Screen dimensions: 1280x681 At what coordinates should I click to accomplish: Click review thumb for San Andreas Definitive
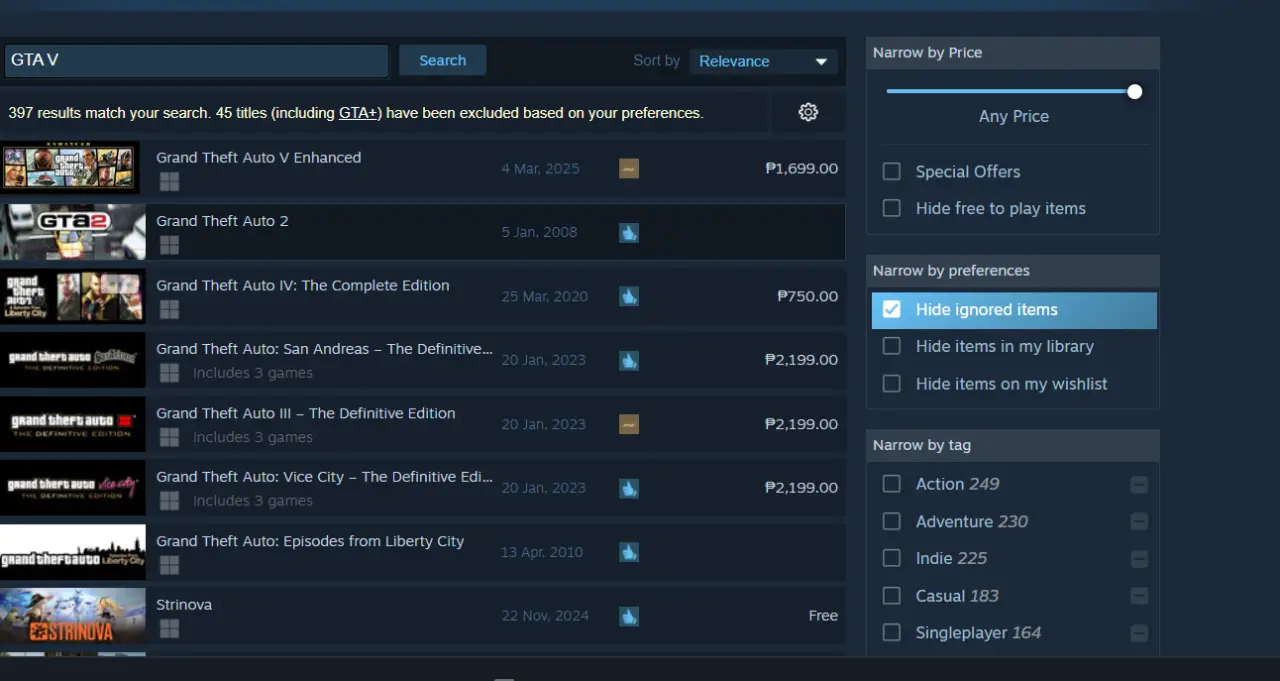coord(628,360)
